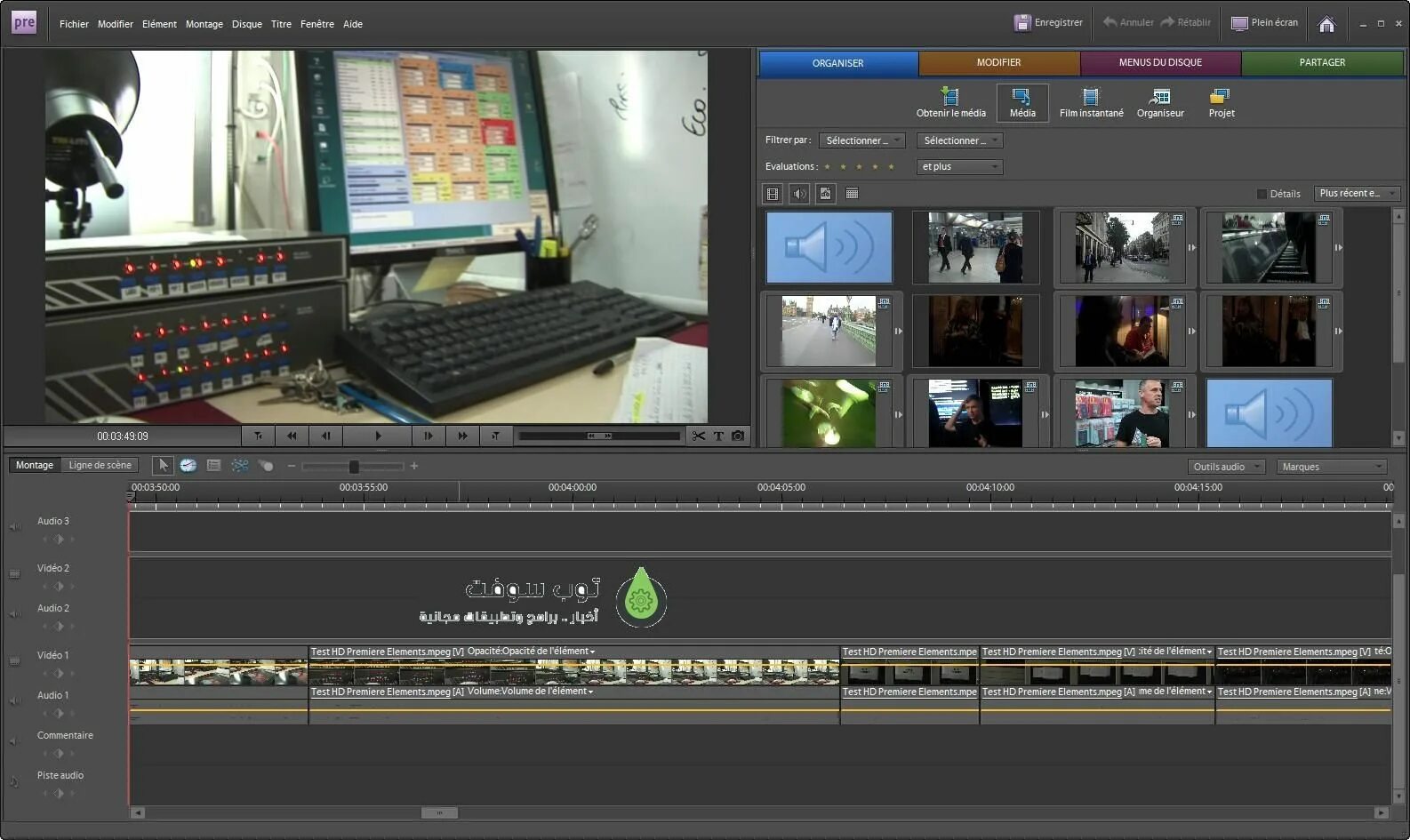The image size is (1410, 840).
Task: Click the Montage timeline view button
Action: (35, 465)
